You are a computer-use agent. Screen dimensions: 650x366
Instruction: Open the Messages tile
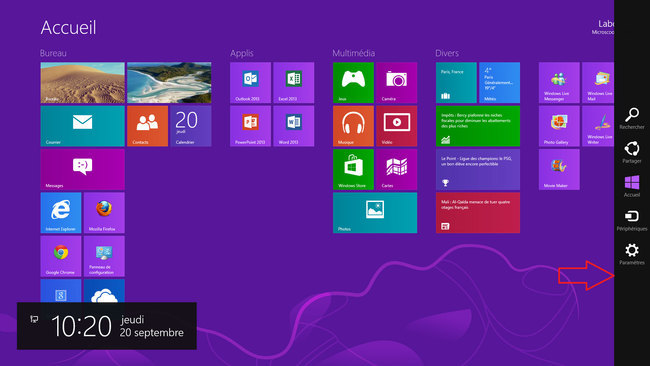pos(82,170)
